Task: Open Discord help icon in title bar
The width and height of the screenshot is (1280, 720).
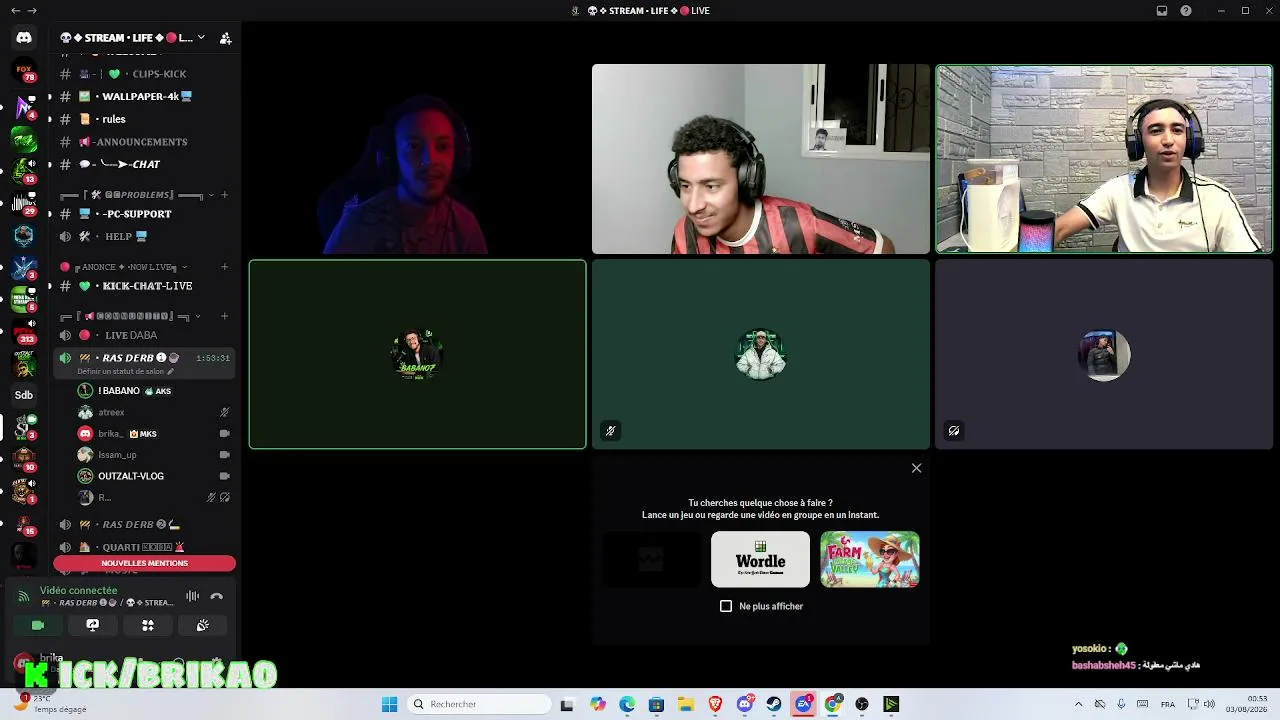Action: click(x=1186, y=11)
